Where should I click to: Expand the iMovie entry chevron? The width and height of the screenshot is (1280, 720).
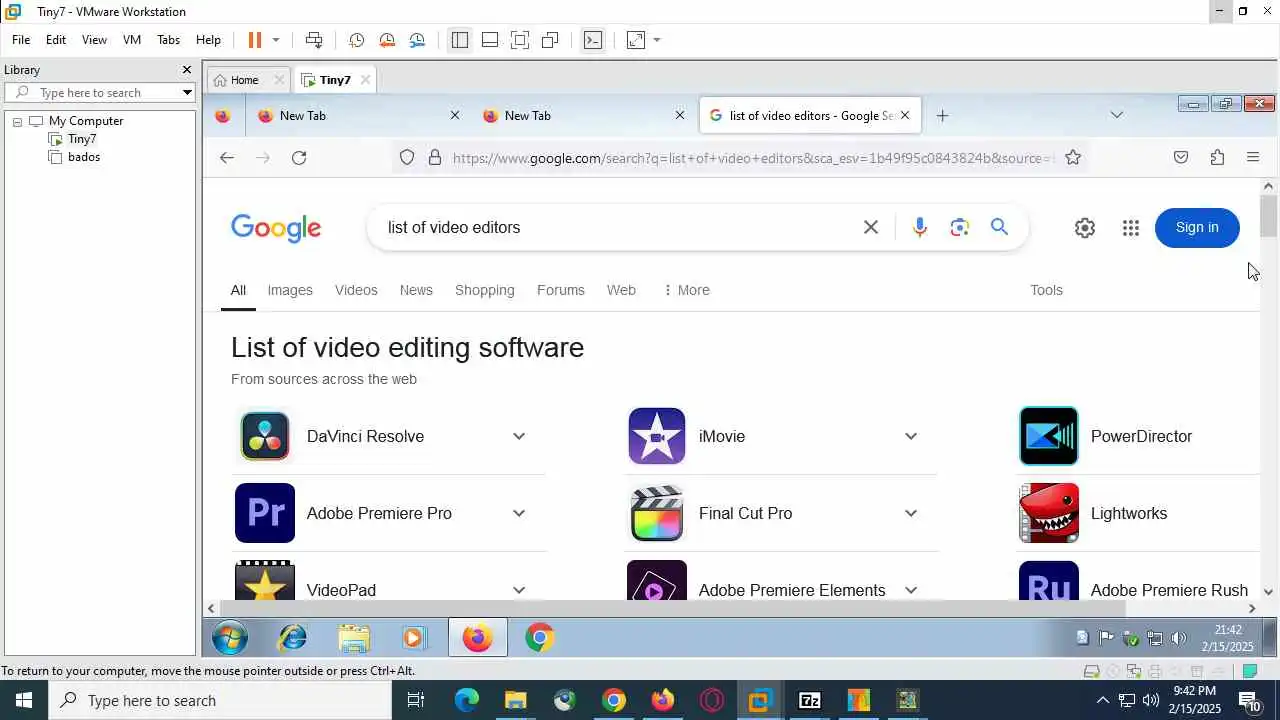[x=911, y=437]
